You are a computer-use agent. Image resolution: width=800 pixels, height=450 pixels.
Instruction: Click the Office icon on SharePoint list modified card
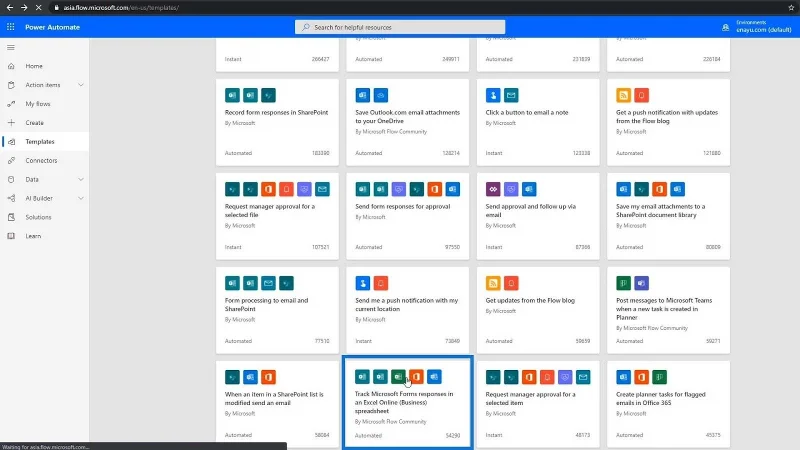[x=268, y=377]
